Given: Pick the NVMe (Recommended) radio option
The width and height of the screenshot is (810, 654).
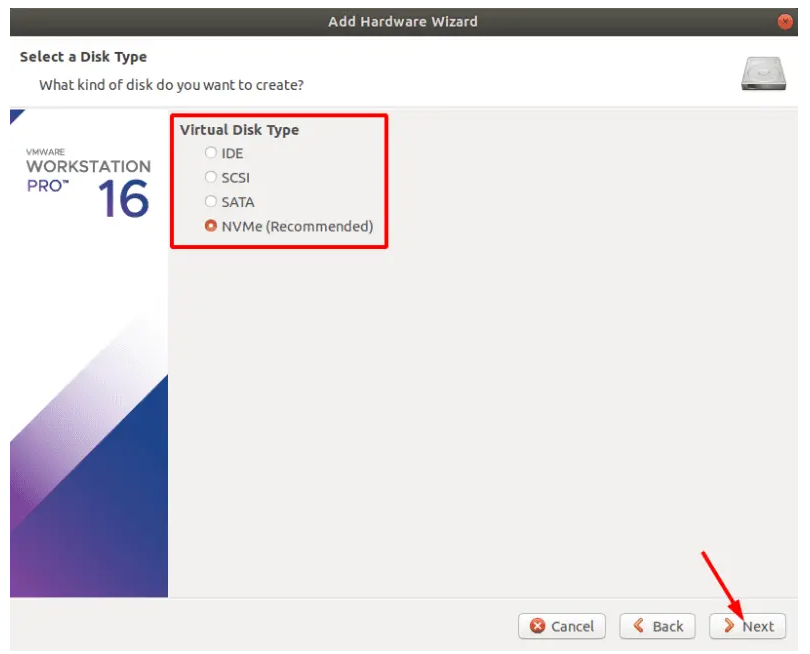Looking at the screenshot, I should (211, 226).
